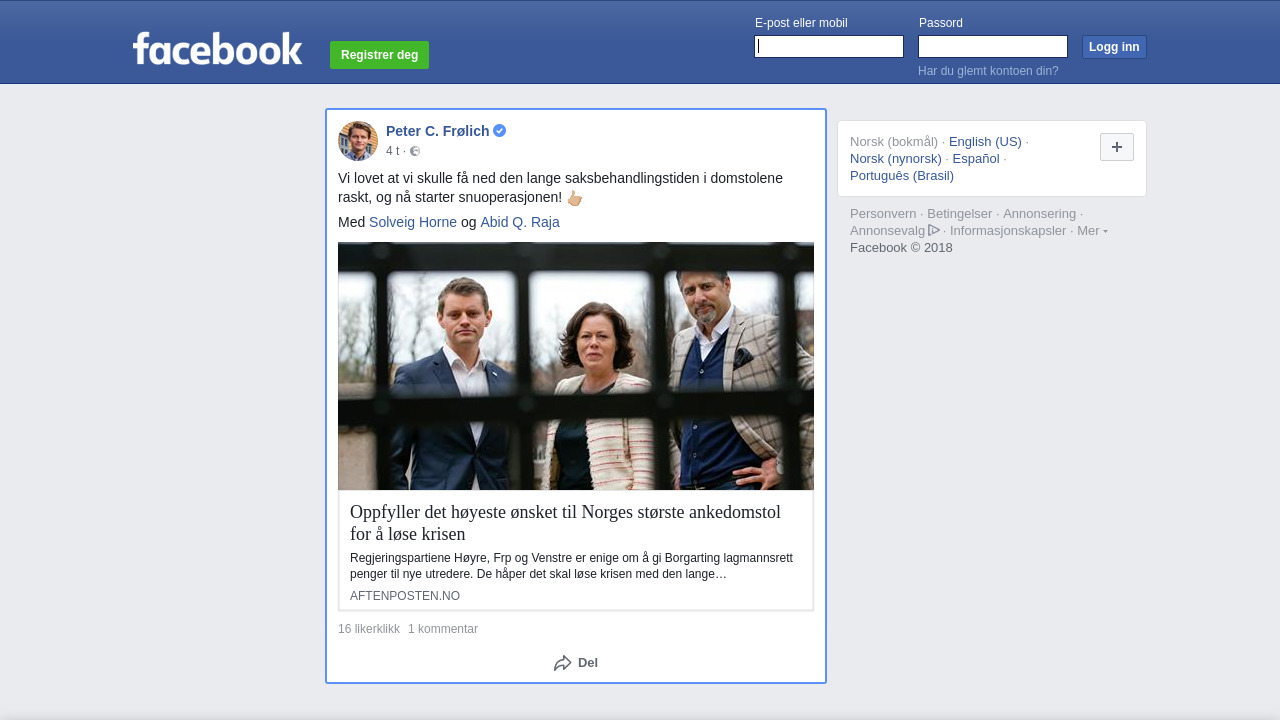Click the AdChoices triangle icon
Image resolution: width=1280 pixels, height=720 pixels.
coord(934,230)
